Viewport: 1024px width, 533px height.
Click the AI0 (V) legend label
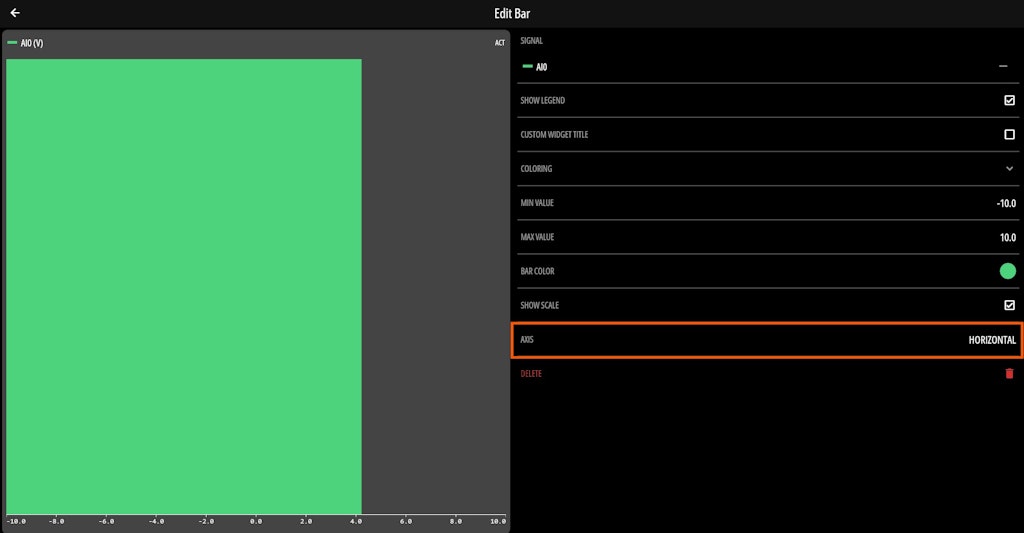31,43
